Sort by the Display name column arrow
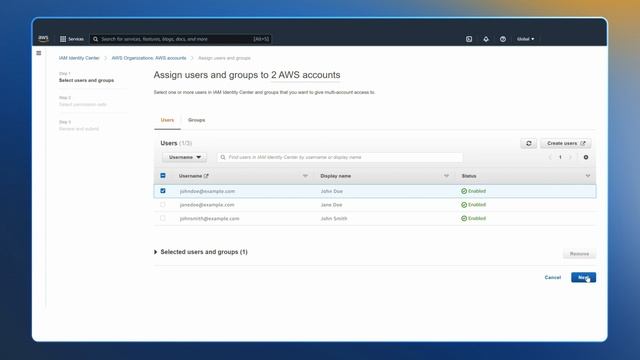This screenshot has height=360, width=640. (x=446, y=176)
